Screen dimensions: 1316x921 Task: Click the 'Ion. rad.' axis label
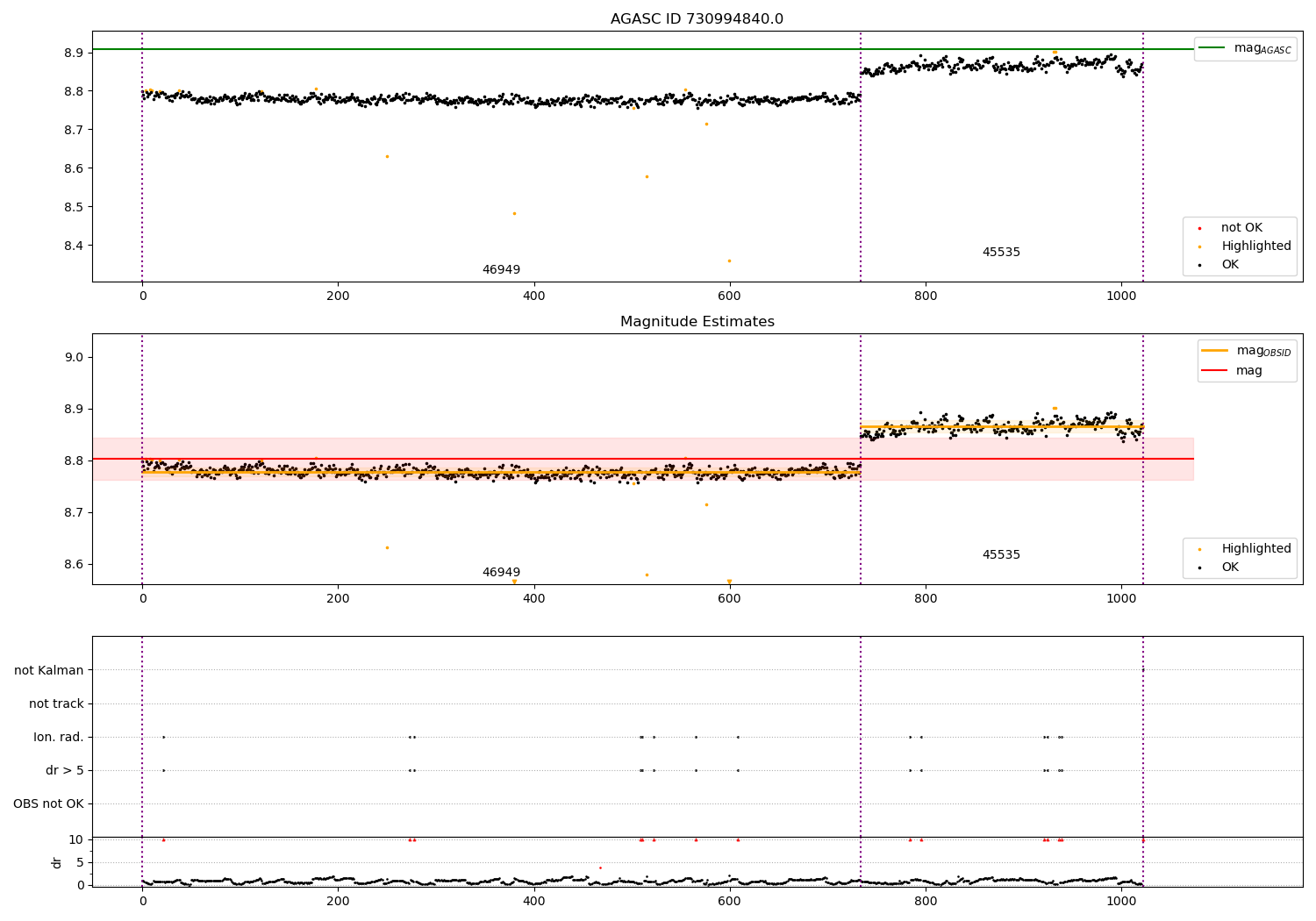coord(59,738)
